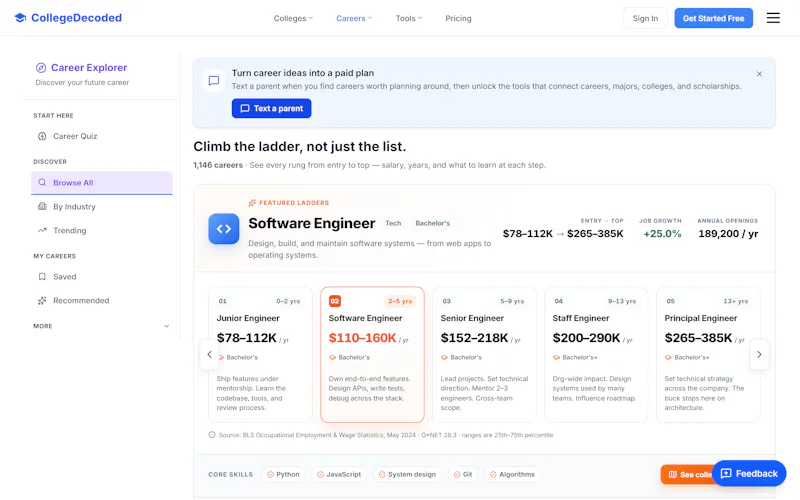Expand the MORE sidebar section
This screenshot has height=500, width=800.
102,326
